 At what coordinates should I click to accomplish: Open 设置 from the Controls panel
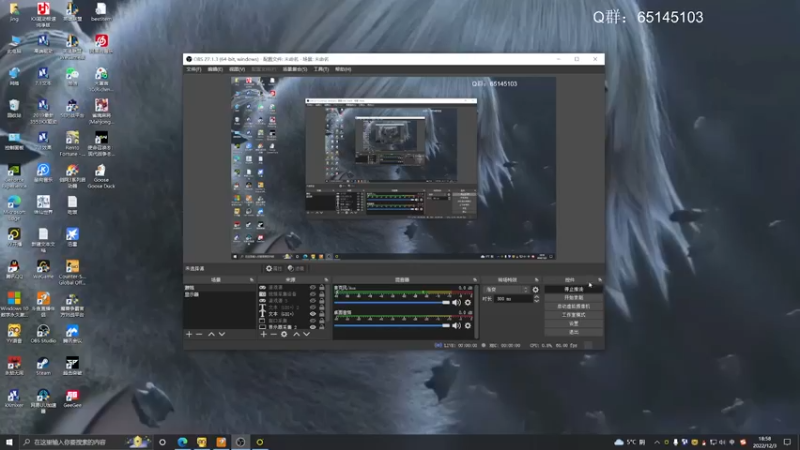573,323
